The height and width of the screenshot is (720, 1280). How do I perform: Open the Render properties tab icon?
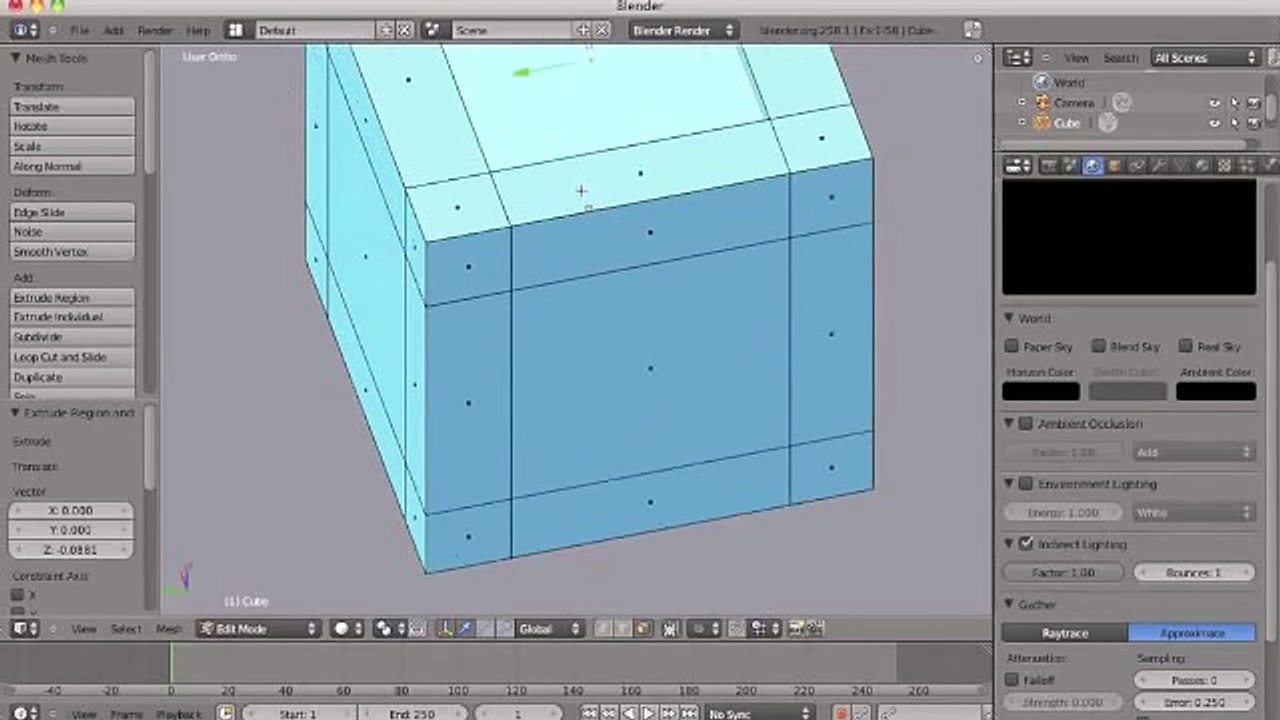pos(1048,166)
